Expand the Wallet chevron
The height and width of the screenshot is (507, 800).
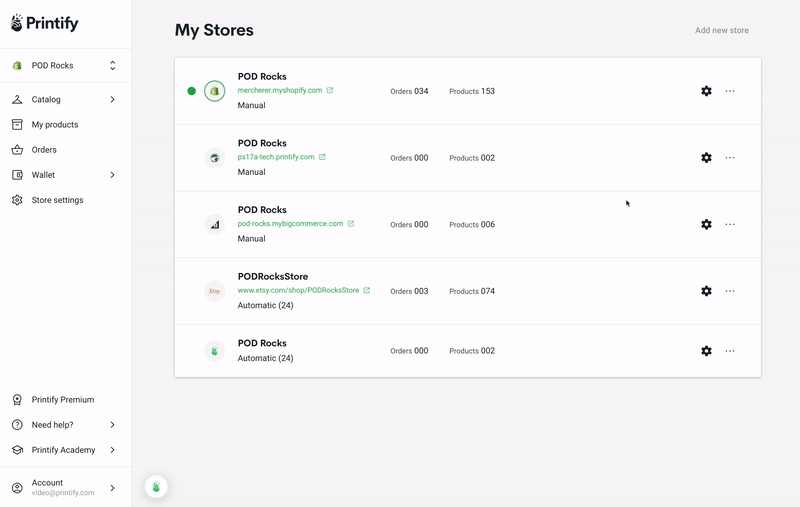pos(112,175)
